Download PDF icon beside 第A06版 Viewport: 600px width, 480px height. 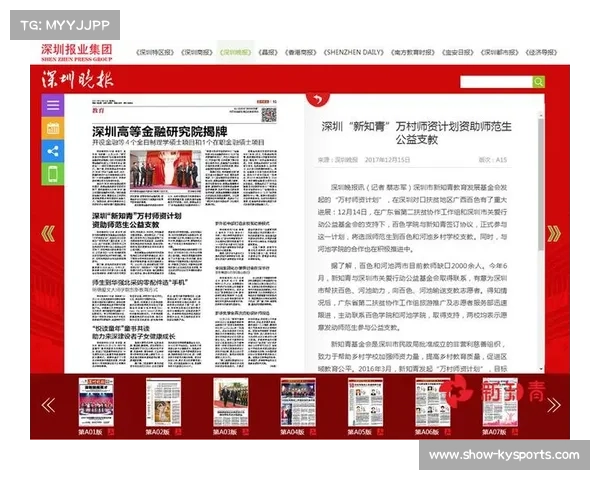447,432
